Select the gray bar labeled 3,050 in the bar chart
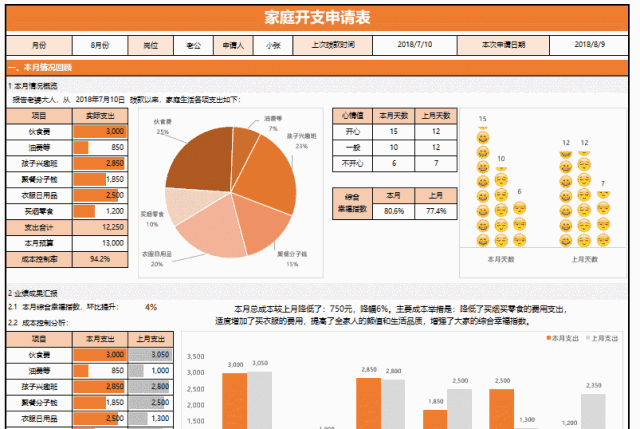Image resolution: width=640 pixels, height=429 pixels. point(260,400)
